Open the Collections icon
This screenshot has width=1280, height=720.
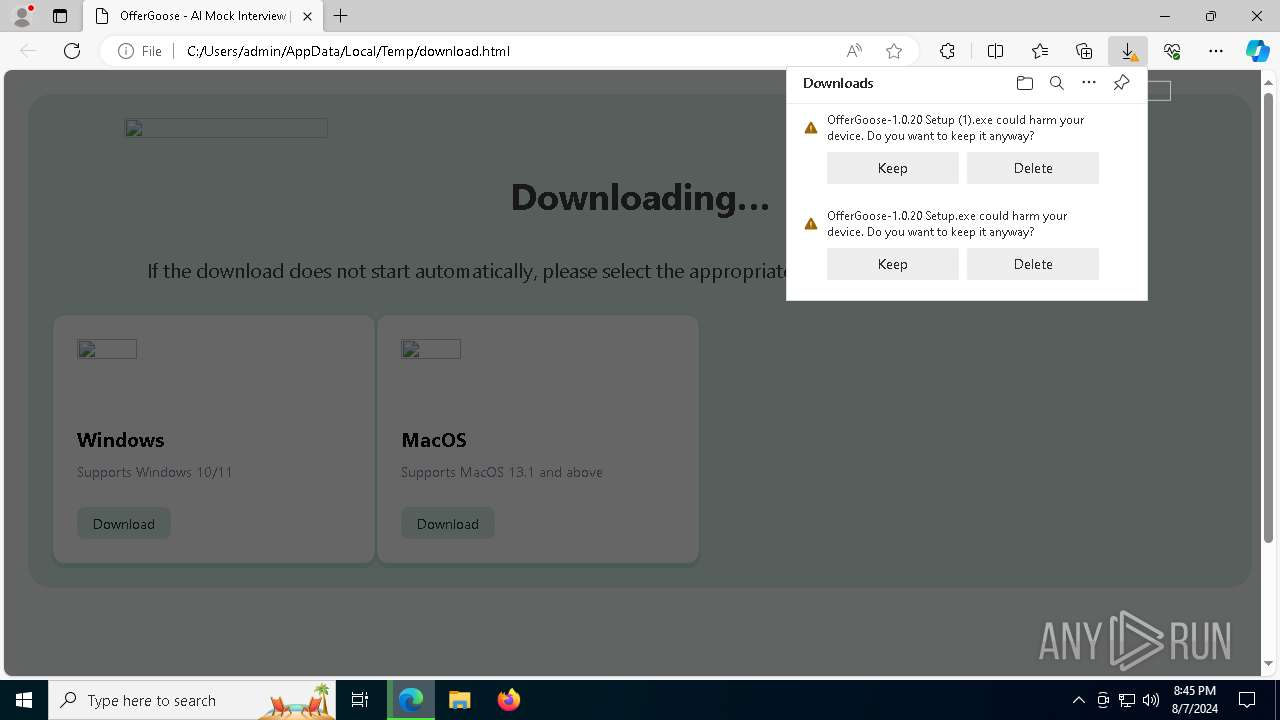(x=1084, y=51)
